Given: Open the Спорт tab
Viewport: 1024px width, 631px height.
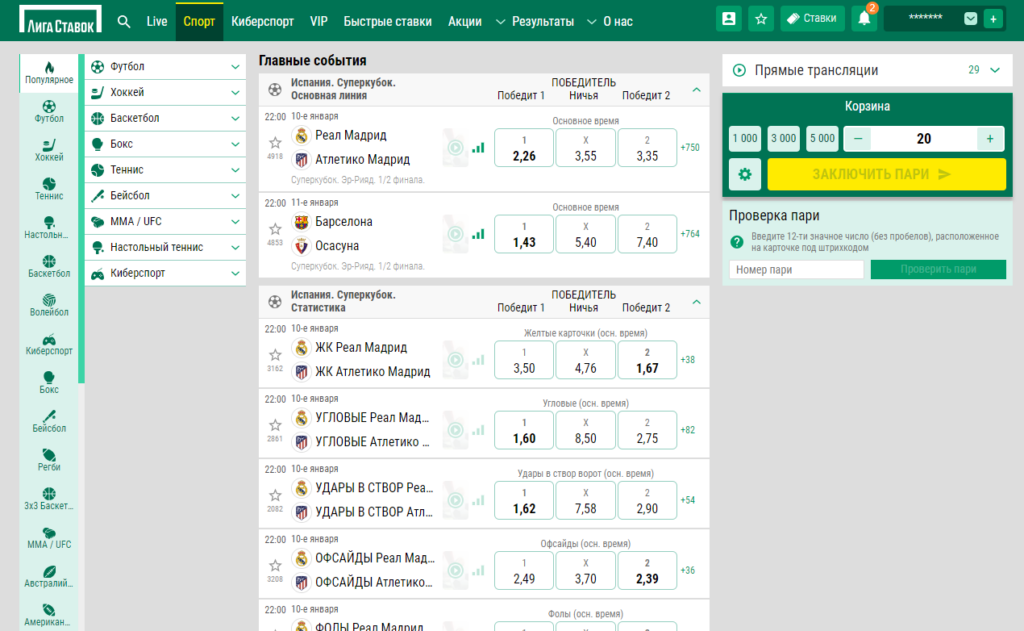Looking at the screenshot, I should 199,22.
